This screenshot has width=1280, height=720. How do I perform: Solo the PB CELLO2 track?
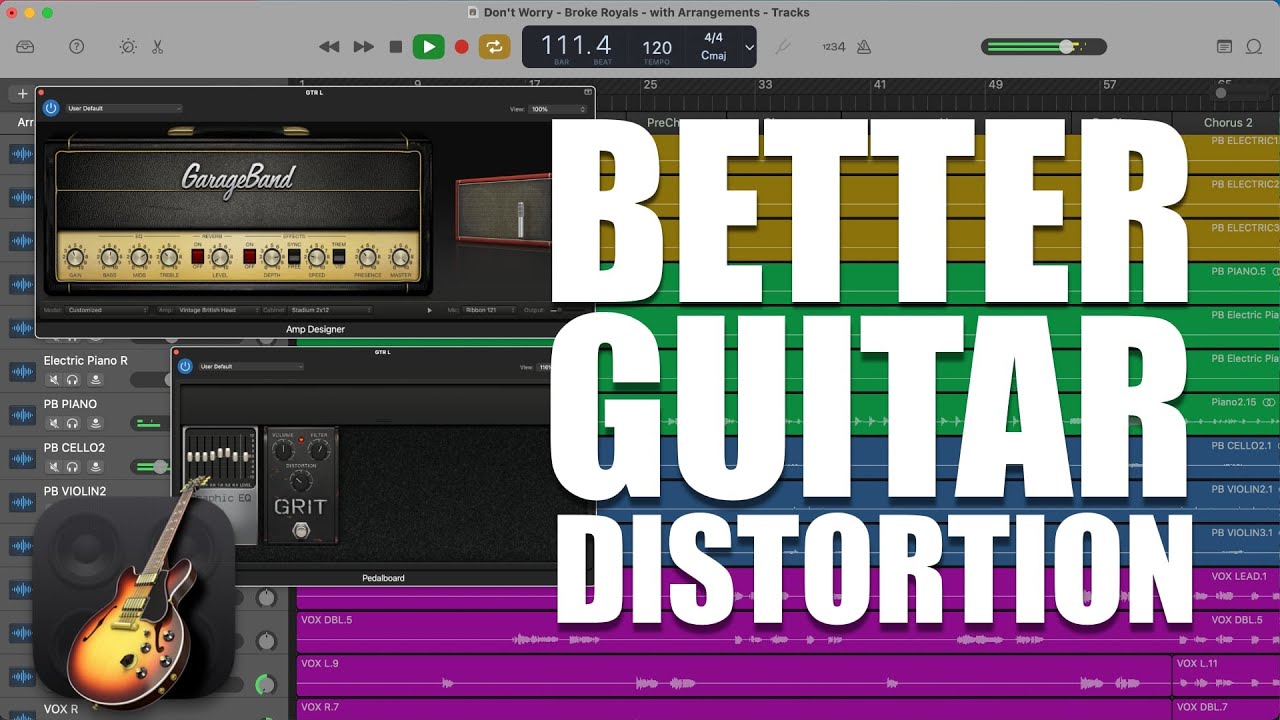73,467
